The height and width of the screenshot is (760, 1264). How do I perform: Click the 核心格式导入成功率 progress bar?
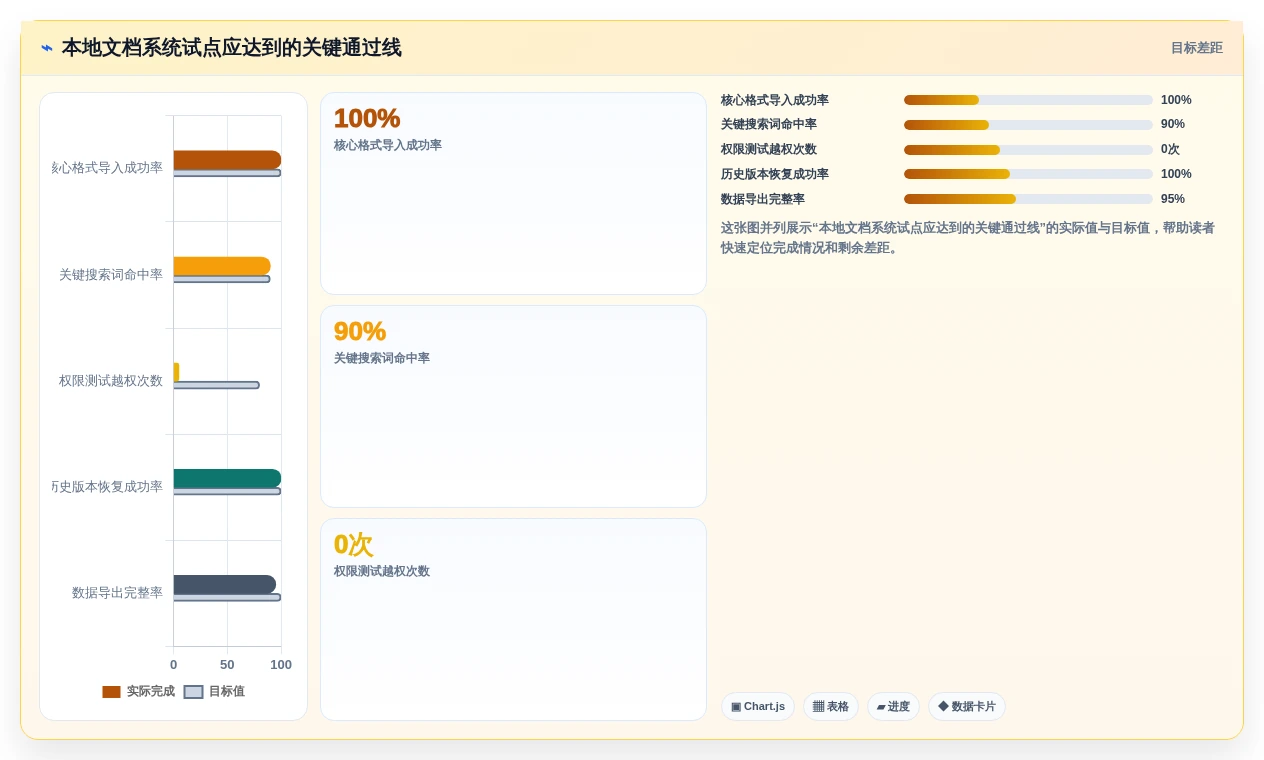point(1028,100)
